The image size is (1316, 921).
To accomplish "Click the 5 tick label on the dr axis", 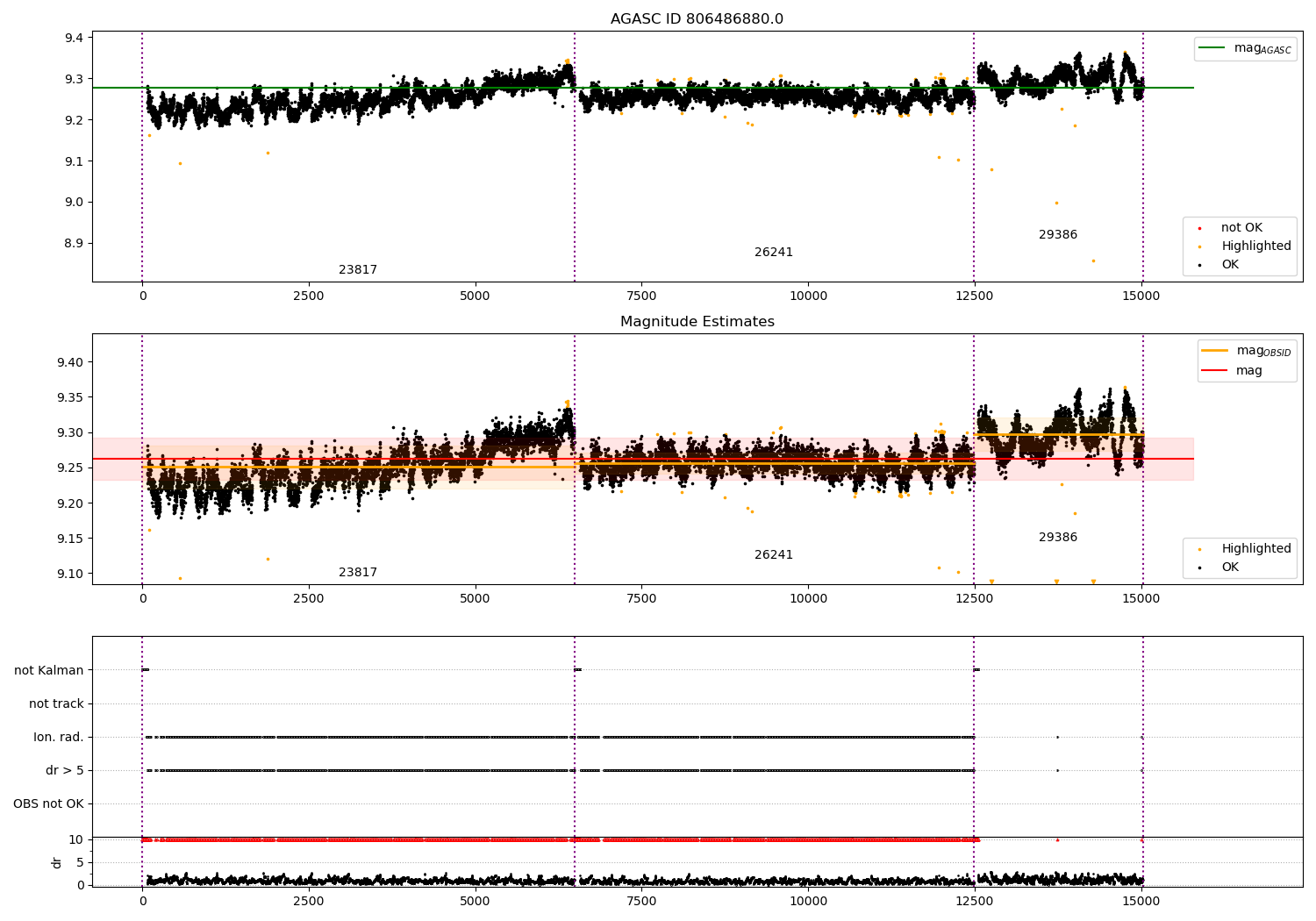I will (81, 863).
